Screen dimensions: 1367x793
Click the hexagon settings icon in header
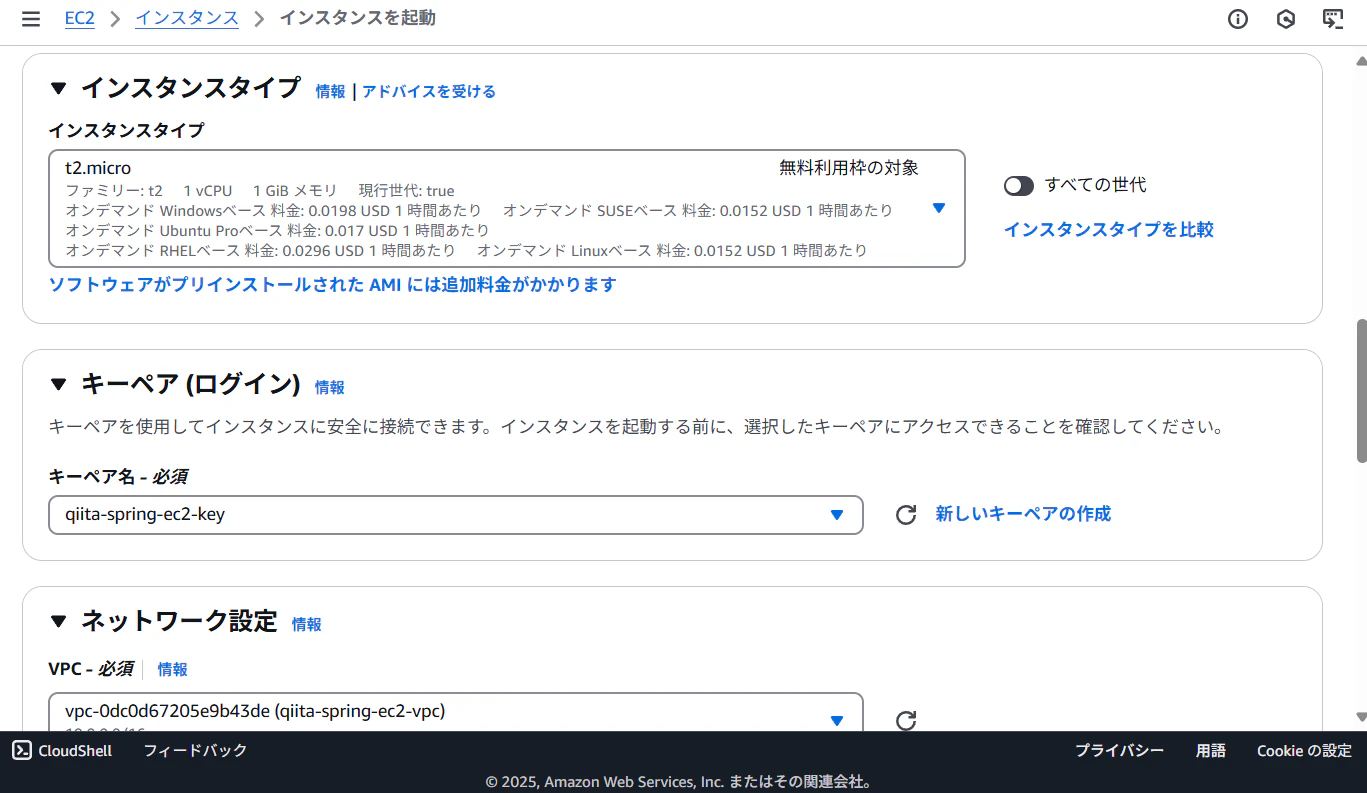(x=1286, y=19)
